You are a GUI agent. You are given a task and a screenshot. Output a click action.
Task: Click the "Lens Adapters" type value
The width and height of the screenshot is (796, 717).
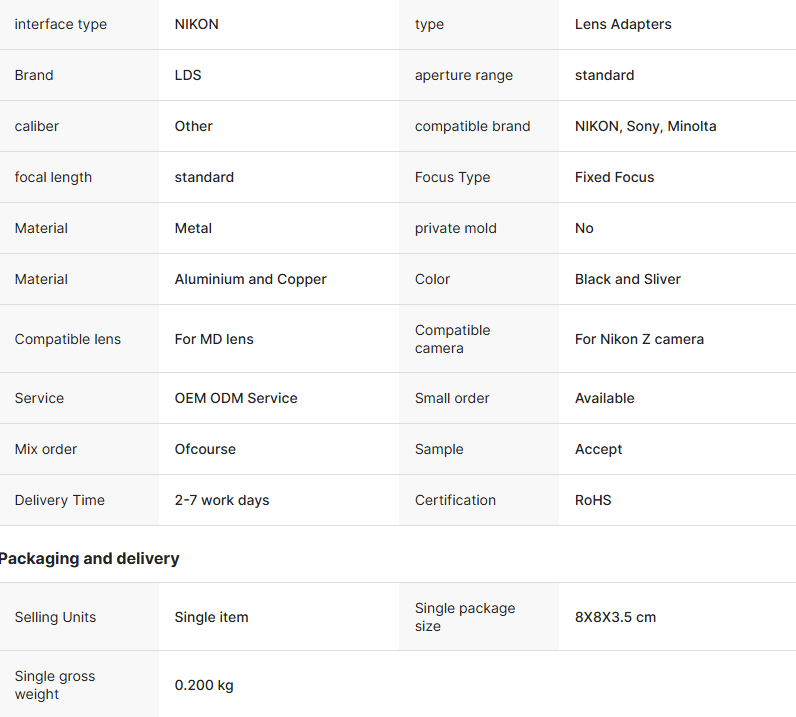(x=623, y=24)
